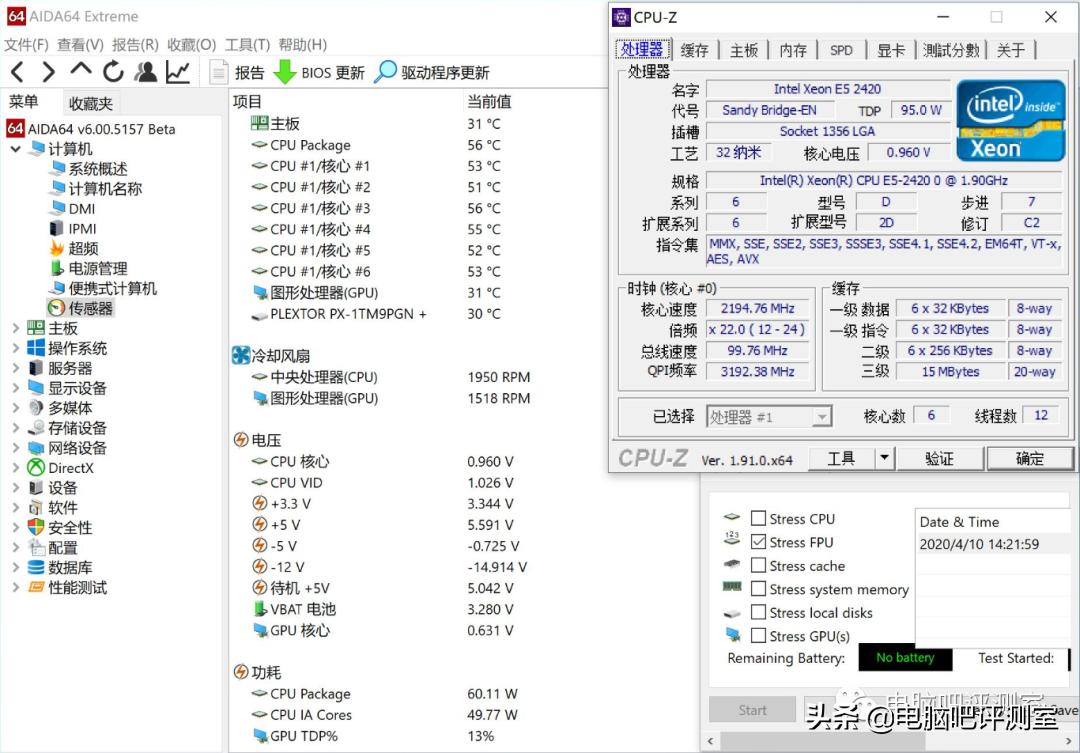Open the user profile icon in toolbar
1080x753 pixels.
[x=145, y=71]
